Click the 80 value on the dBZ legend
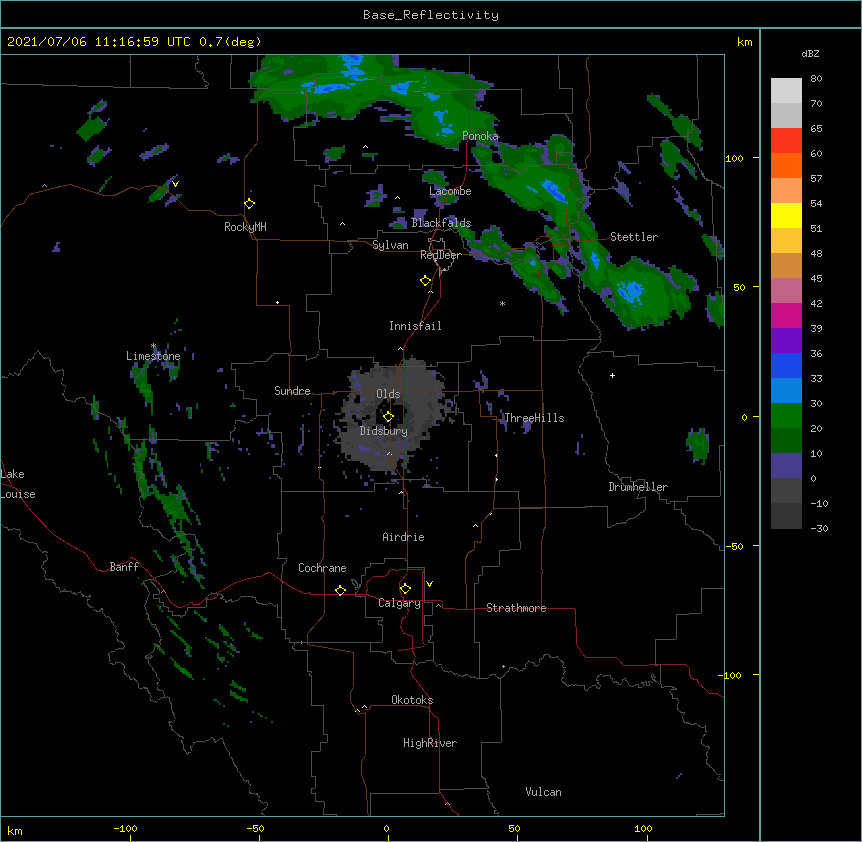Image resolution: width=862 pixels, height=842 pixels. (816, 79)
